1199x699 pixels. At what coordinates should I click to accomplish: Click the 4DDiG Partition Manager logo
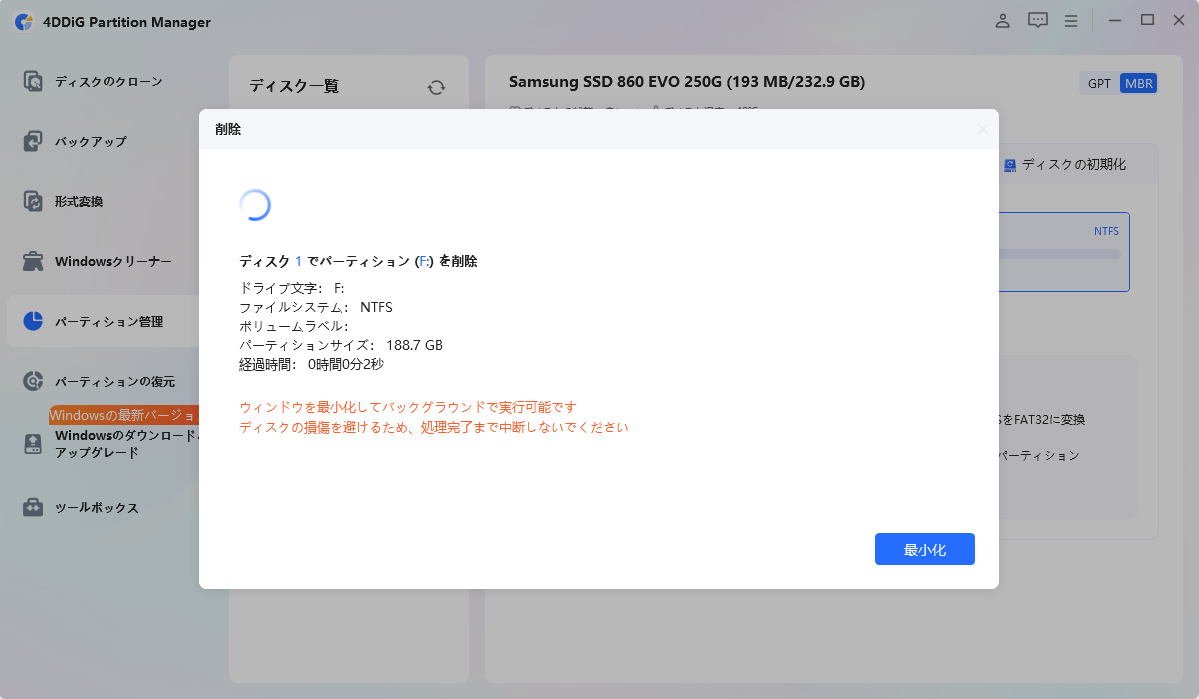(24, 22)
